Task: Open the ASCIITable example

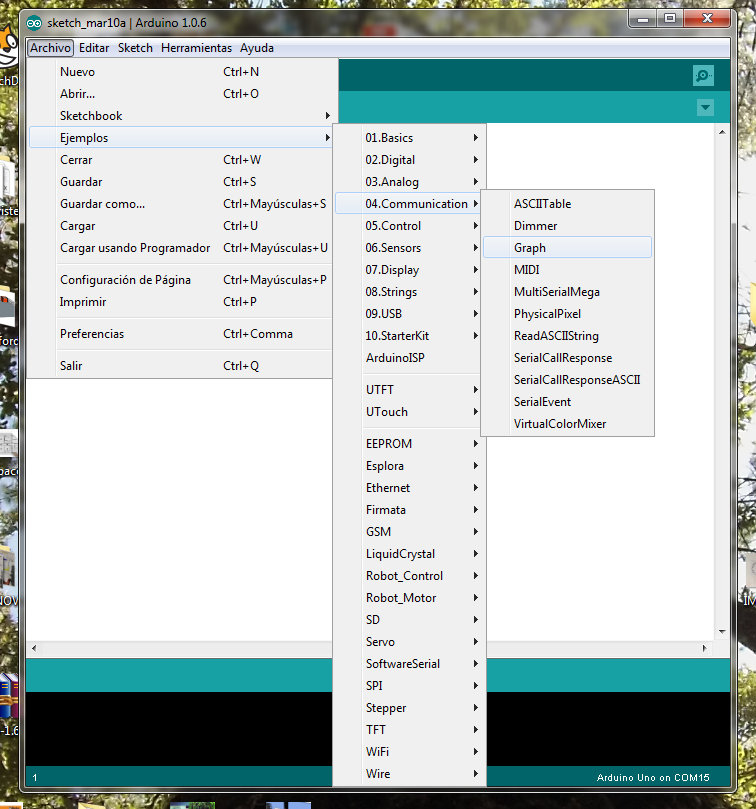Action: click(x=568, y=204)
